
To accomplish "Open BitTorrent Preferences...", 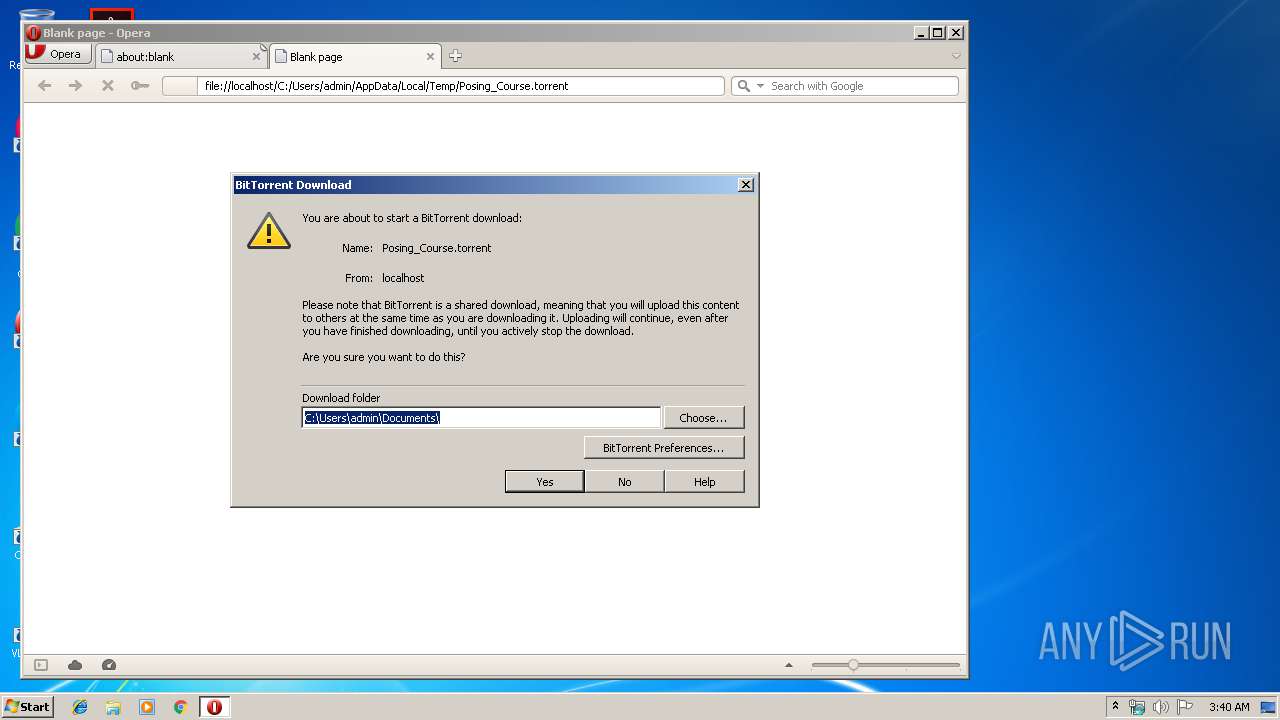I will click(664, 448).
